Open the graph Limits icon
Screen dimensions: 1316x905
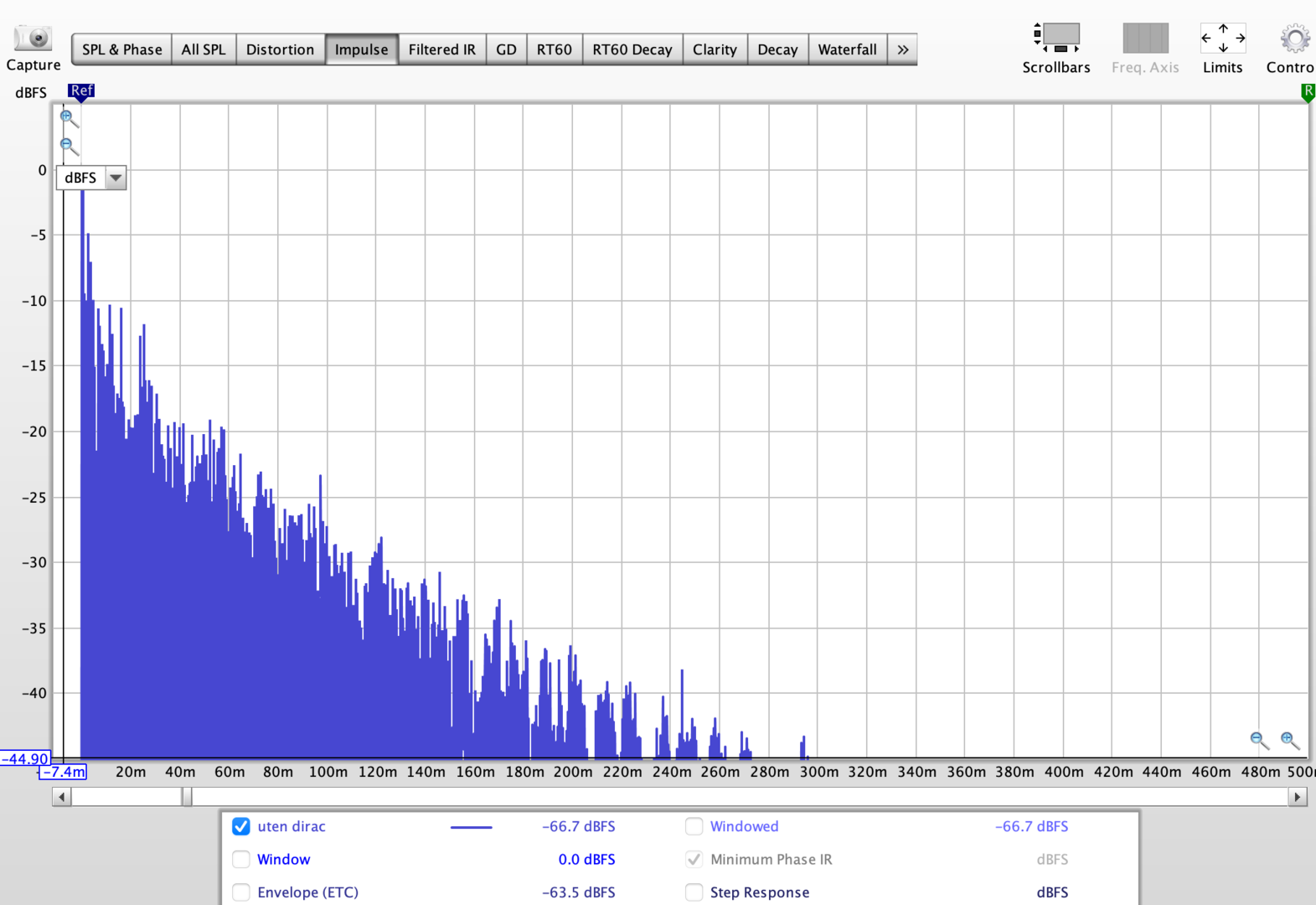tap(1222, 39)
